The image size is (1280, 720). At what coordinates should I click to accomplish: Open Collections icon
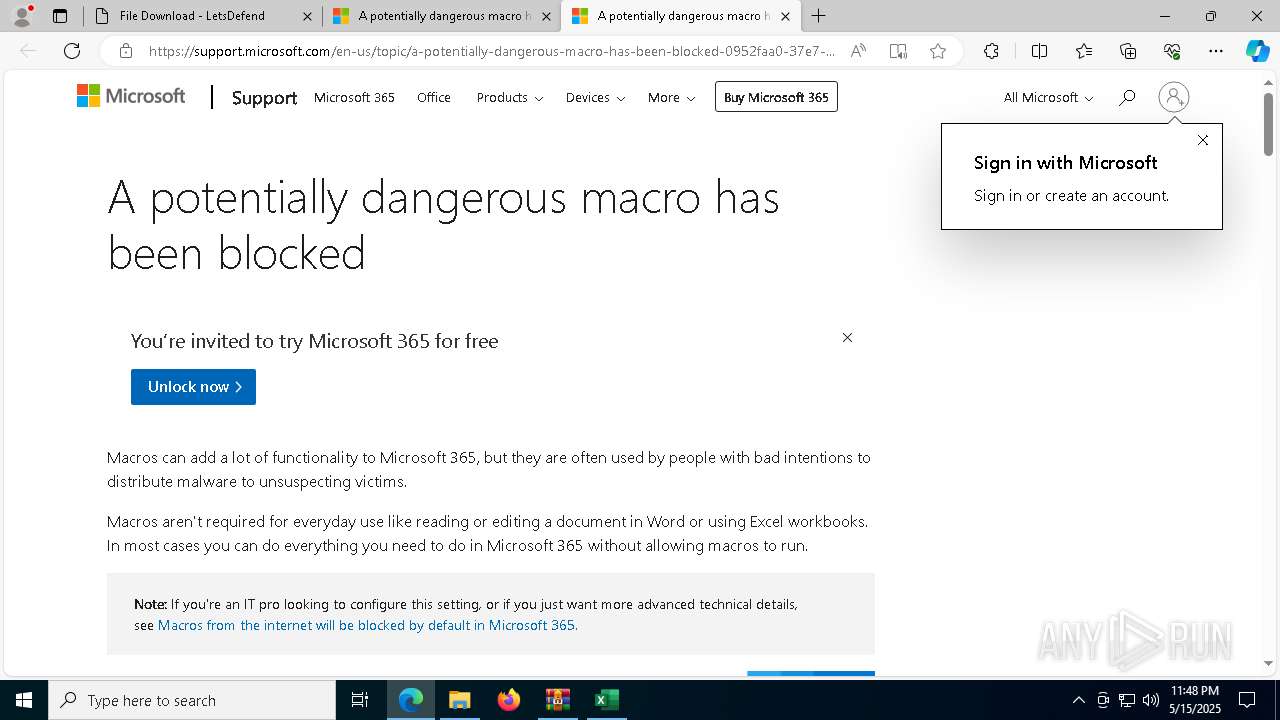pos(1128,51)
